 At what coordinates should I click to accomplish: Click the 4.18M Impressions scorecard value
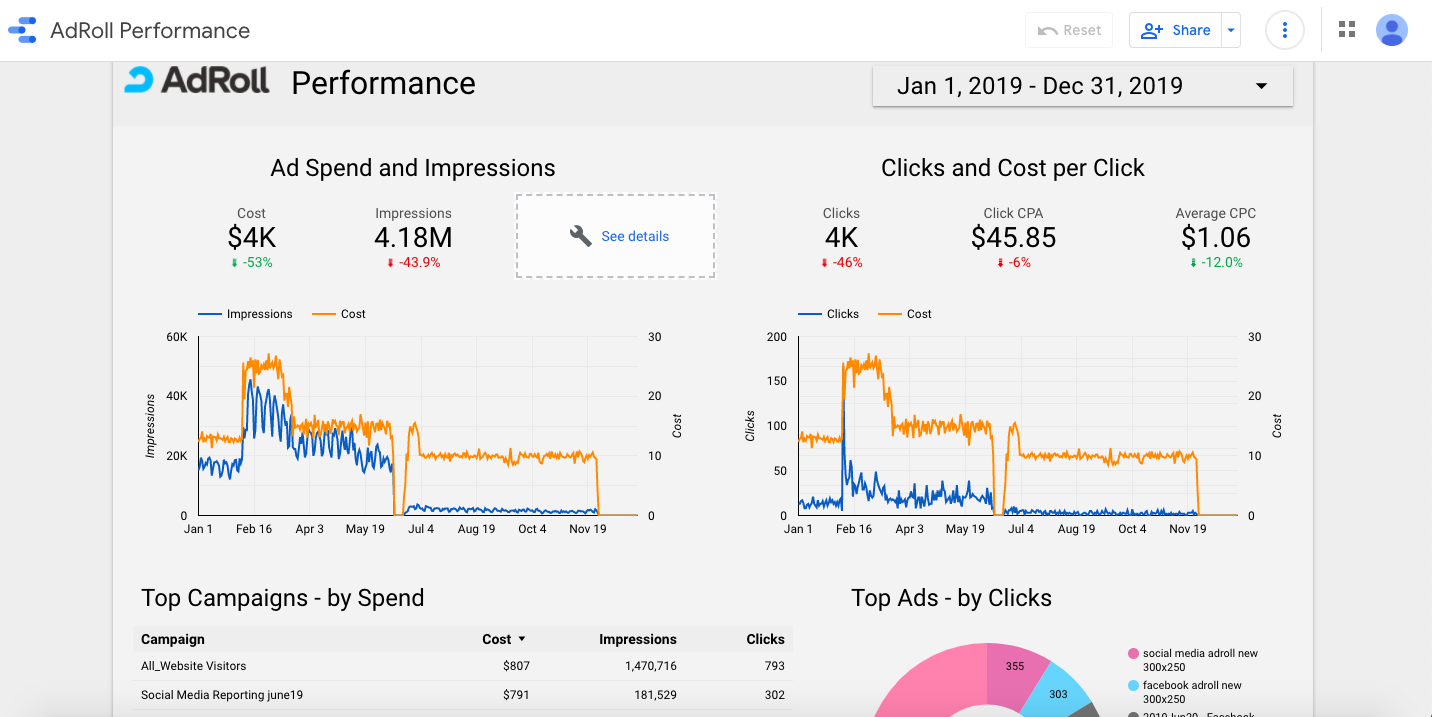pyautogui.click(x=413, y=238)
